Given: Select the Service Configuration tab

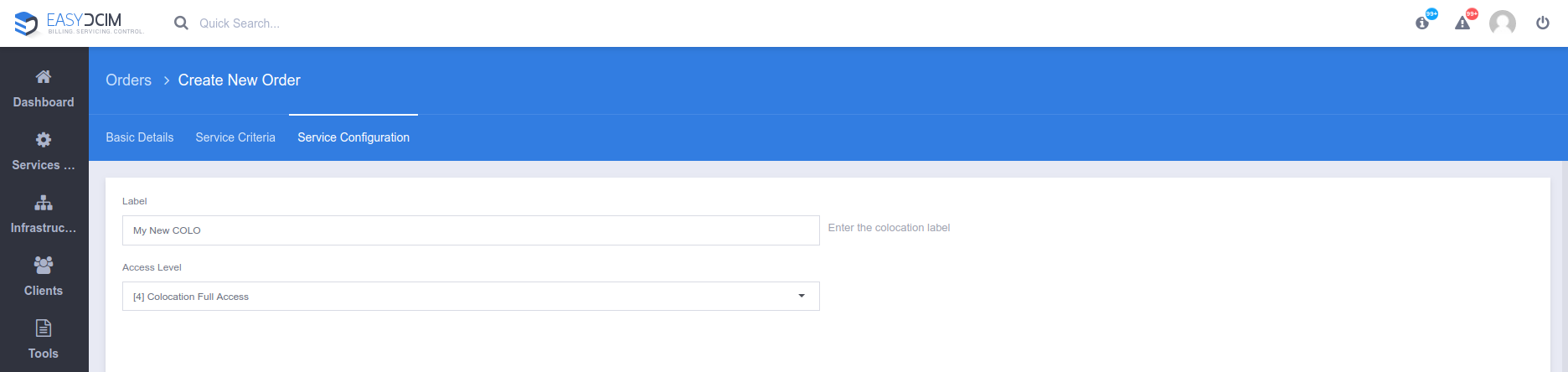Looking at the screenshot, I should click(353, 137).
